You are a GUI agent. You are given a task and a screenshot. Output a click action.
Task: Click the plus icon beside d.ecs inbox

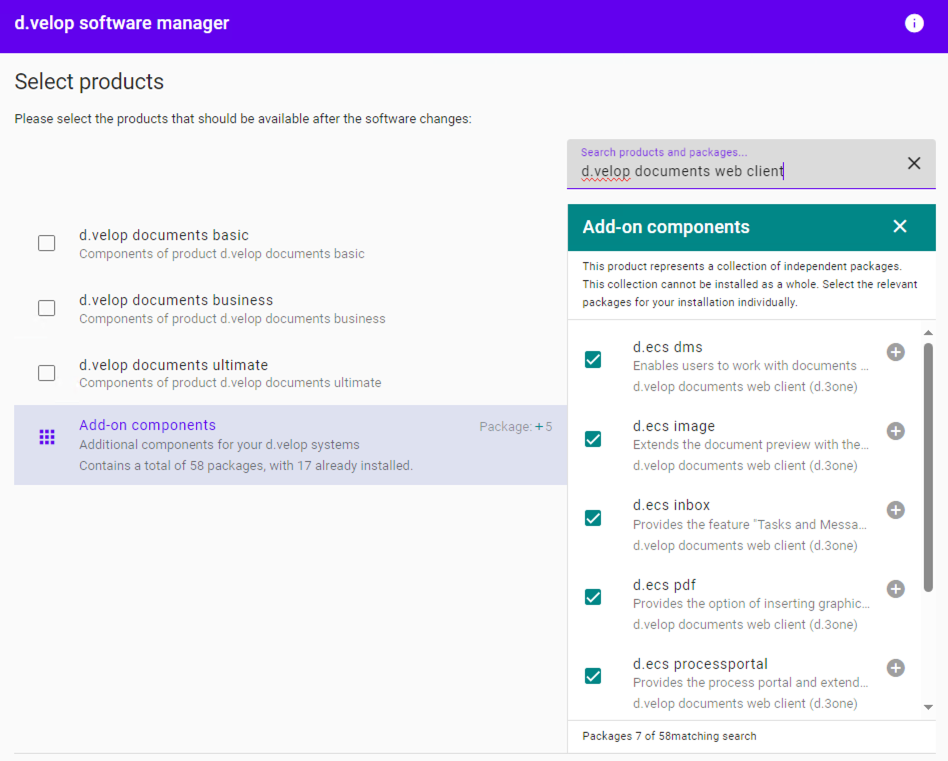coord(895,510)
